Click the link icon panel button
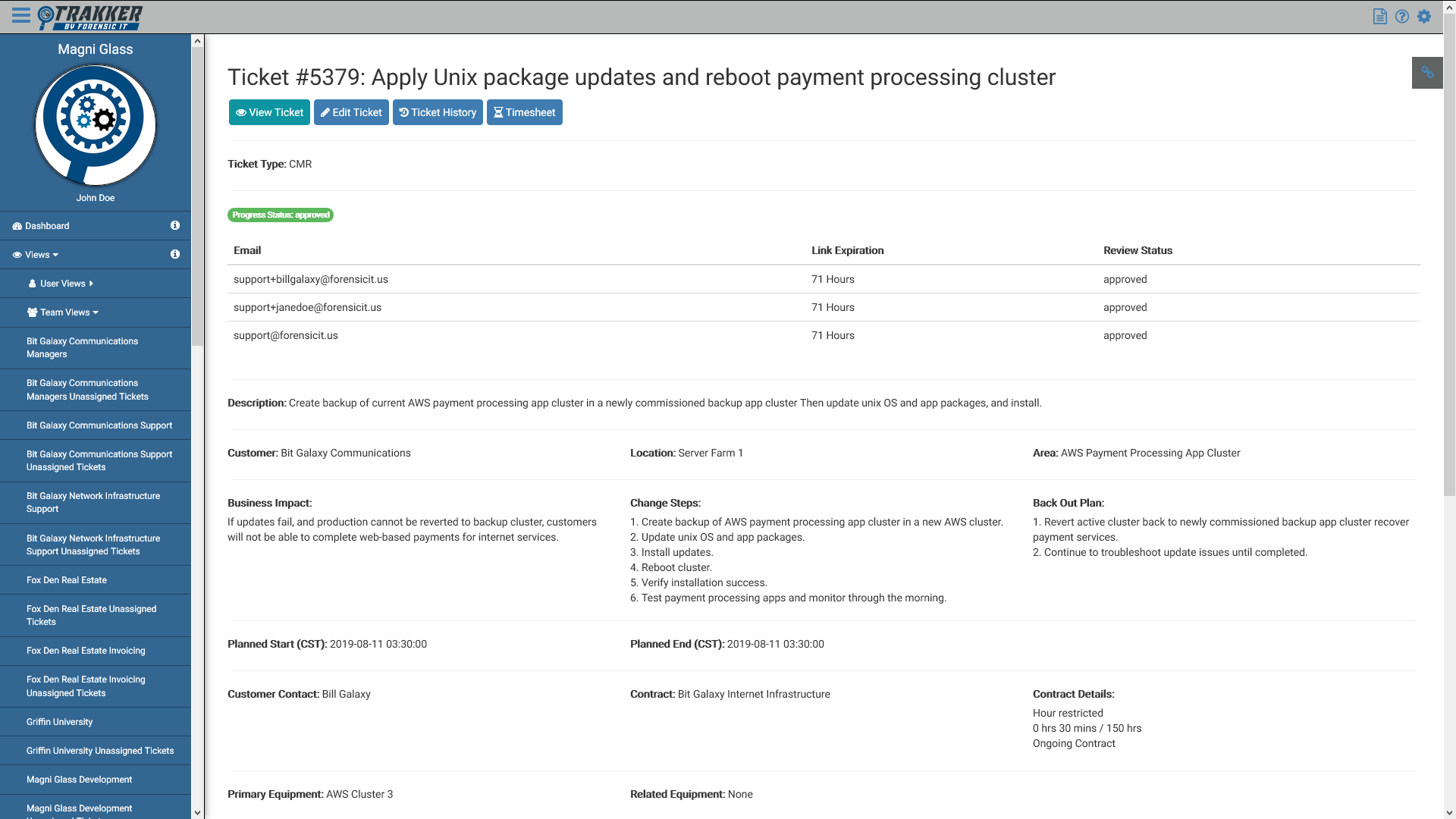The height and width of the screenshot is (819, 1456). (1426, 73)
